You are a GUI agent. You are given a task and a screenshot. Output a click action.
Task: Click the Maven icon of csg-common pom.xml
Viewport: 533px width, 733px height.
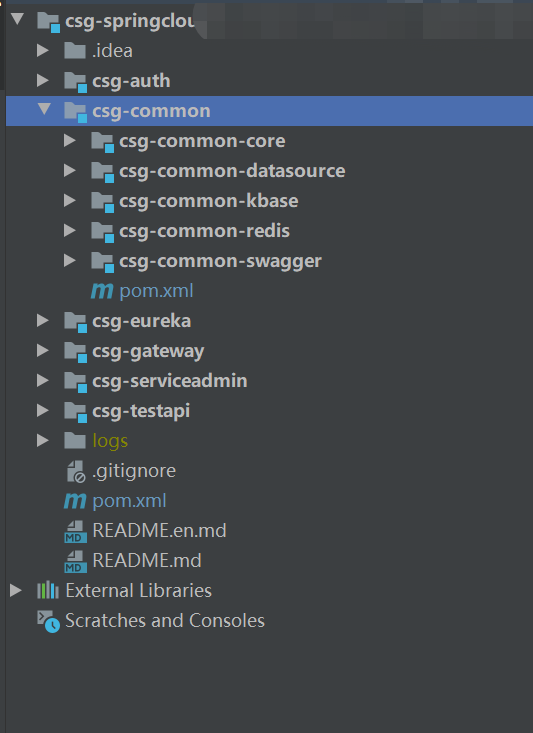click(x=102, y=291)
